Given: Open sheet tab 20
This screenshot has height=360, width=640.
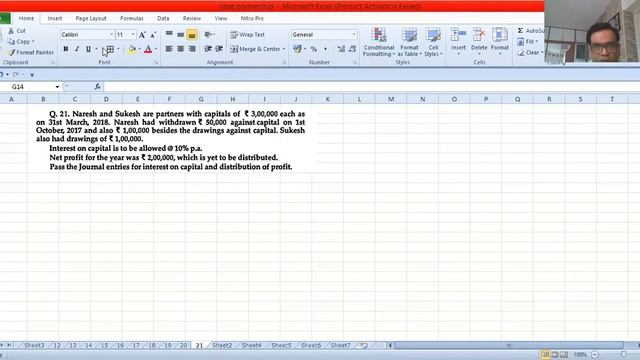Looking at the screenshot, I should click(x=183, y=345).
